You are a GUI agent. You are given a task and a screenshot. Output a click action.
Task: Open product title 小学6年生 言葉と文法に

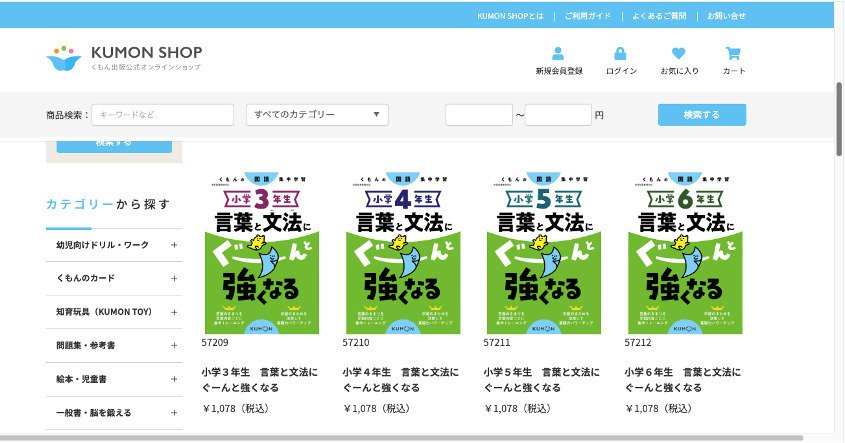[x=683, y=380]
